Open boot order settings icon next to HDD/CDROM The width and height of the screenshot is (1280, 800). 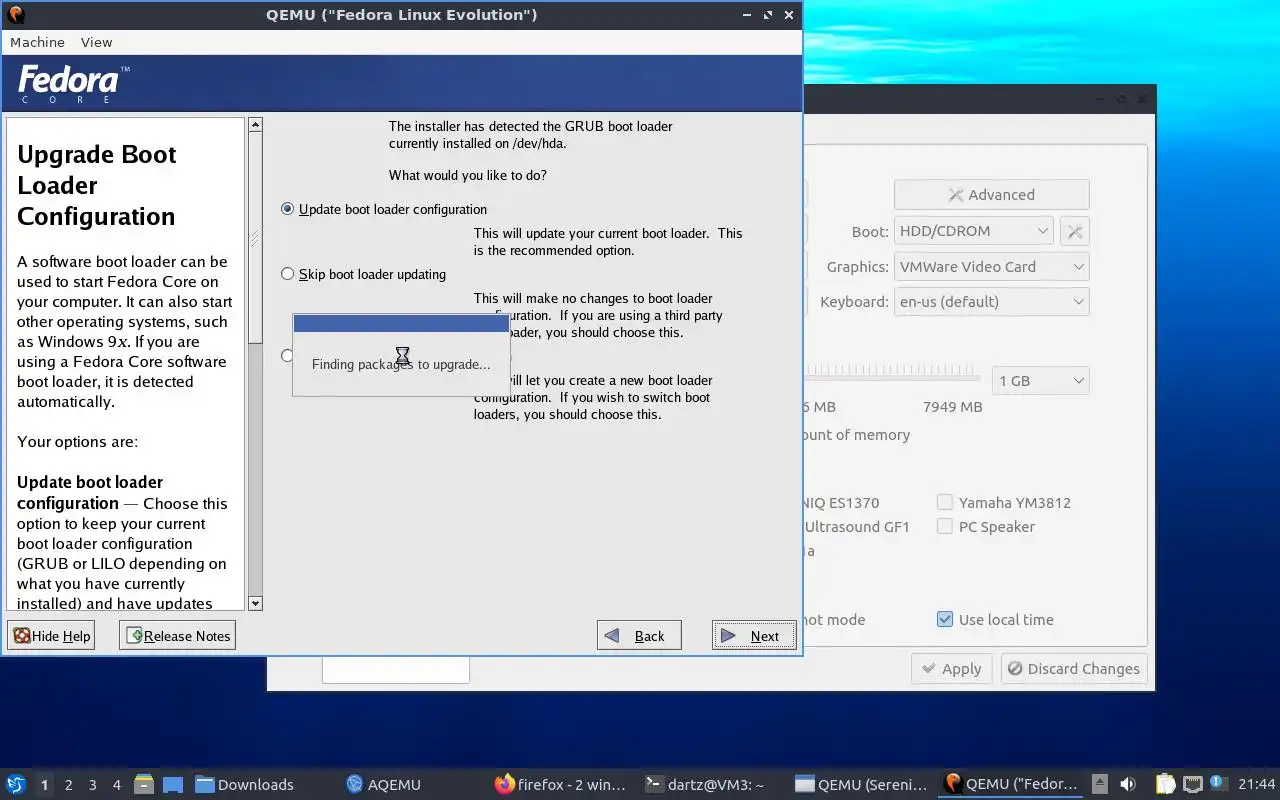[x=1075, y=231]
